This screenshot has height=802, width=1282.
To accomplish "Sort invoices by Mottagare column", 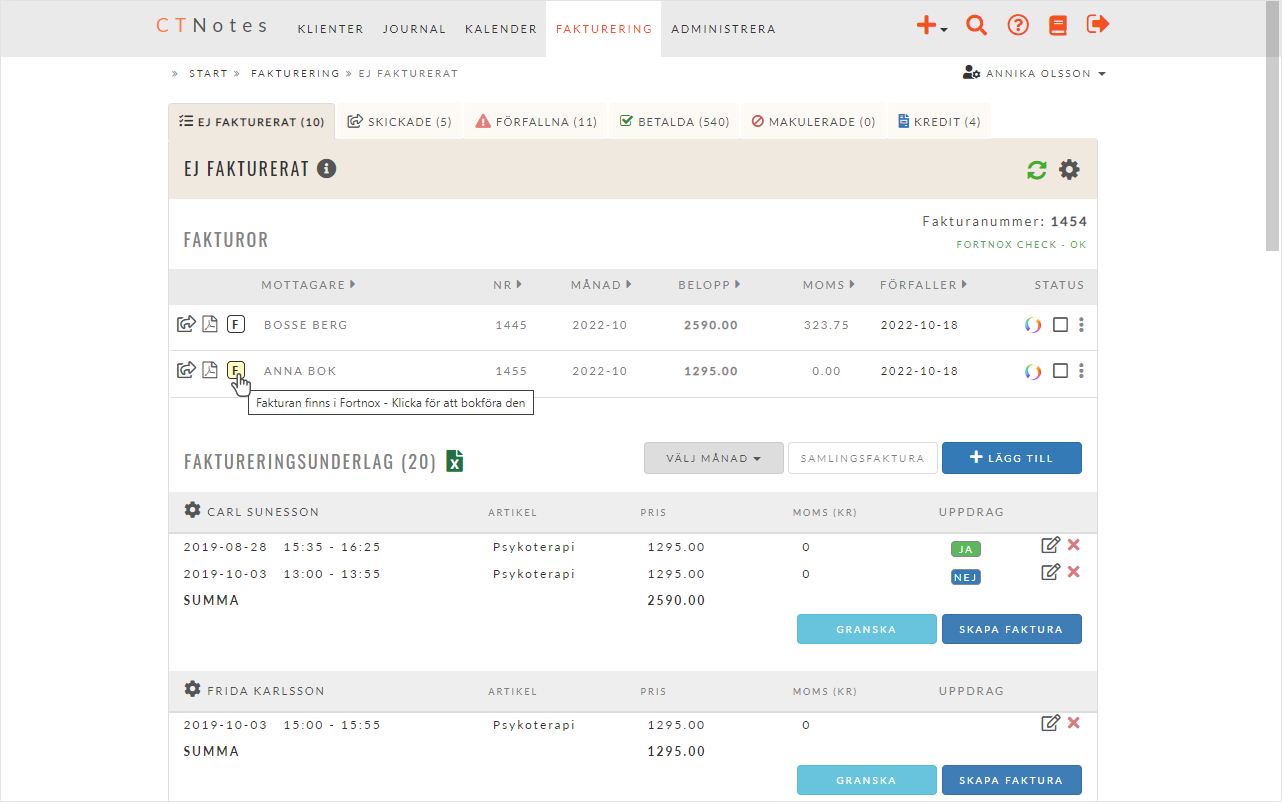I will click(x=308, y=285).
